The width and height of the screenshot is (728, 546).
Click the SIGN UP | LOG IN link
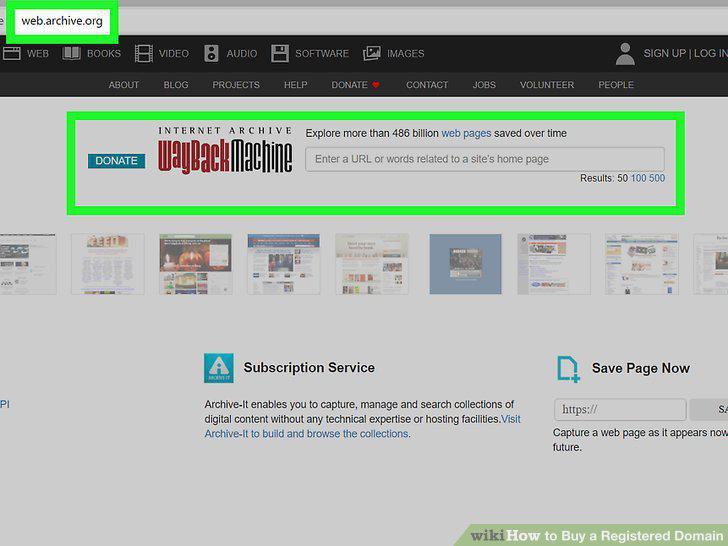[685, 53]
